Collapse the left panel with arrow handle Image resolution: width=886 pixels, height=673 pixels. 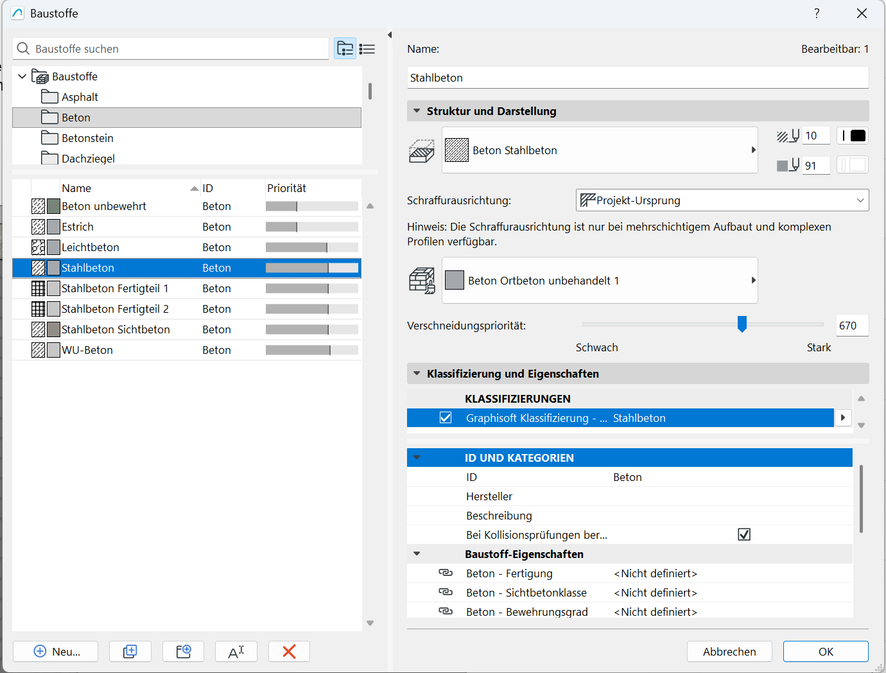pos(390,35)
